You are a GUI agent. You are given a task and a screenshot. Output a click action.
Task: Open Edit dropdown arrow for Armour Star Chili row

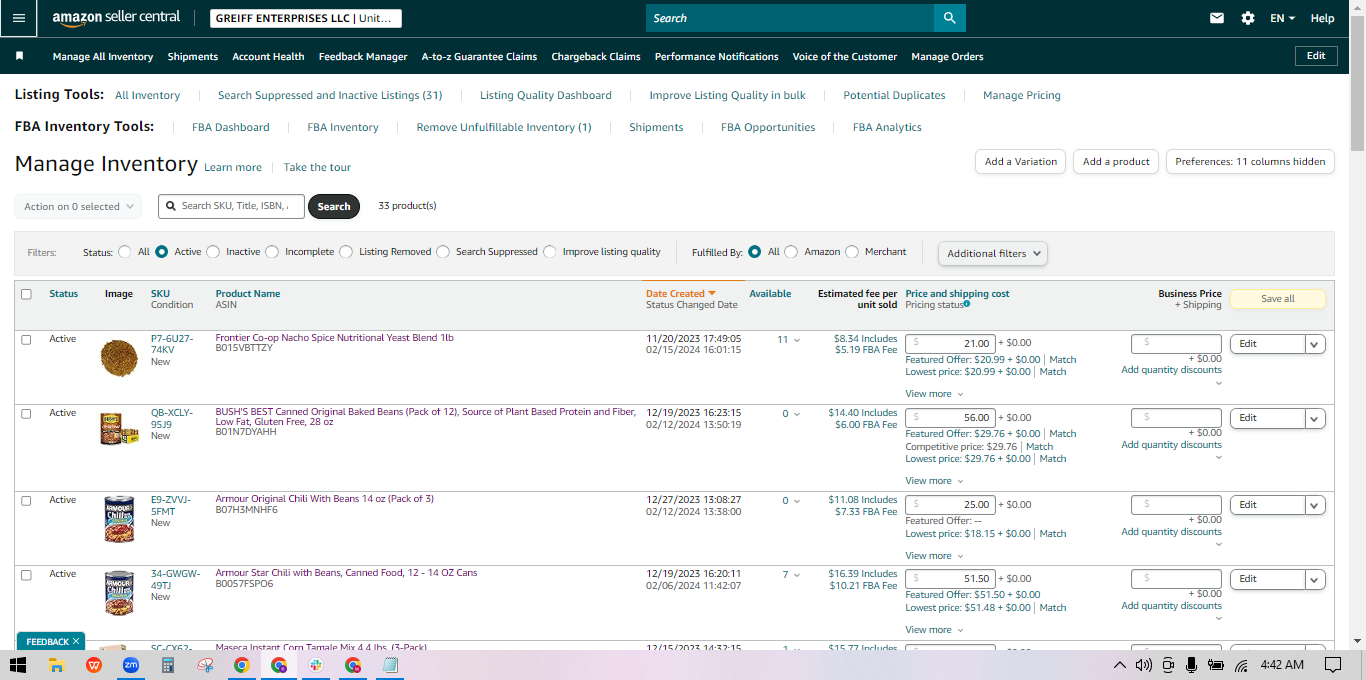[x=1315, y=579]
